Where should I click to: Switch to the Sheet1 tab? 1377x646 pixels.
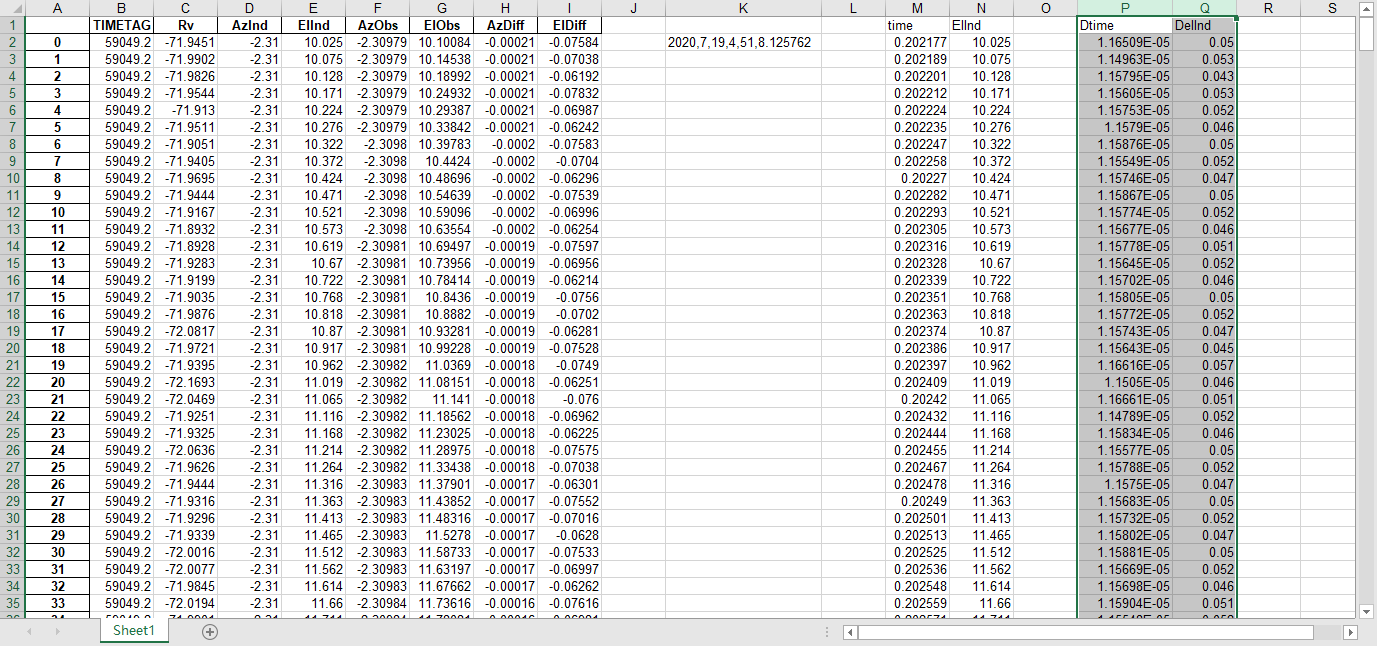(x=133, y=632)
